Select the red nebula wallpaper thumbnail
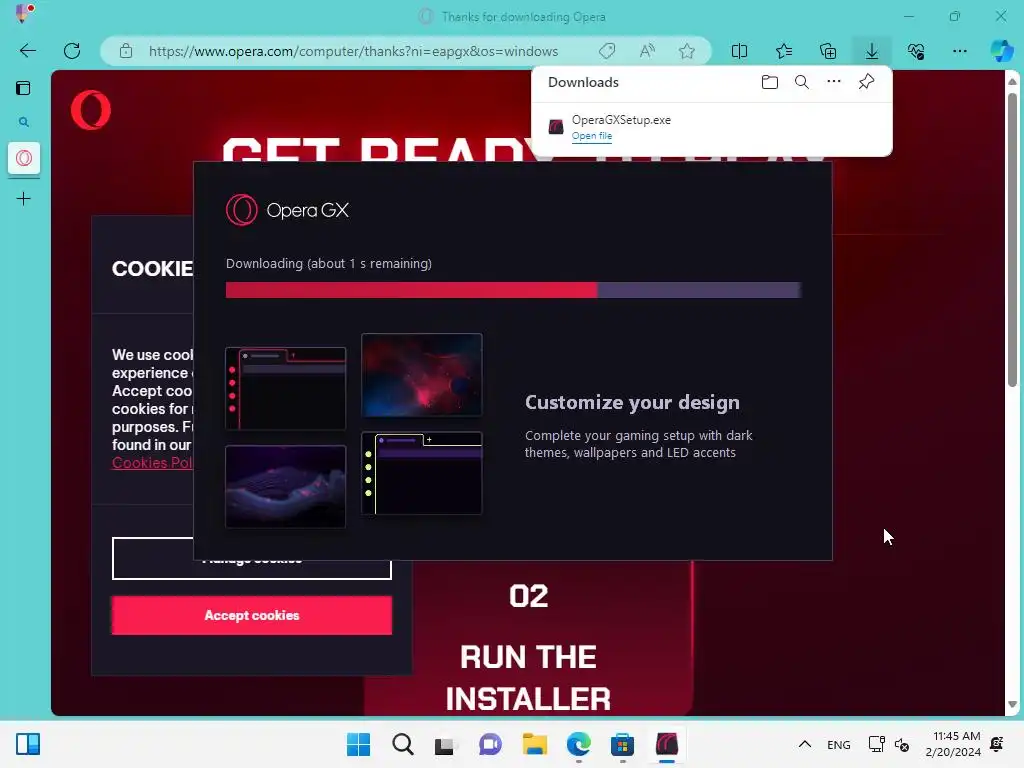 (x=422, y=375)
